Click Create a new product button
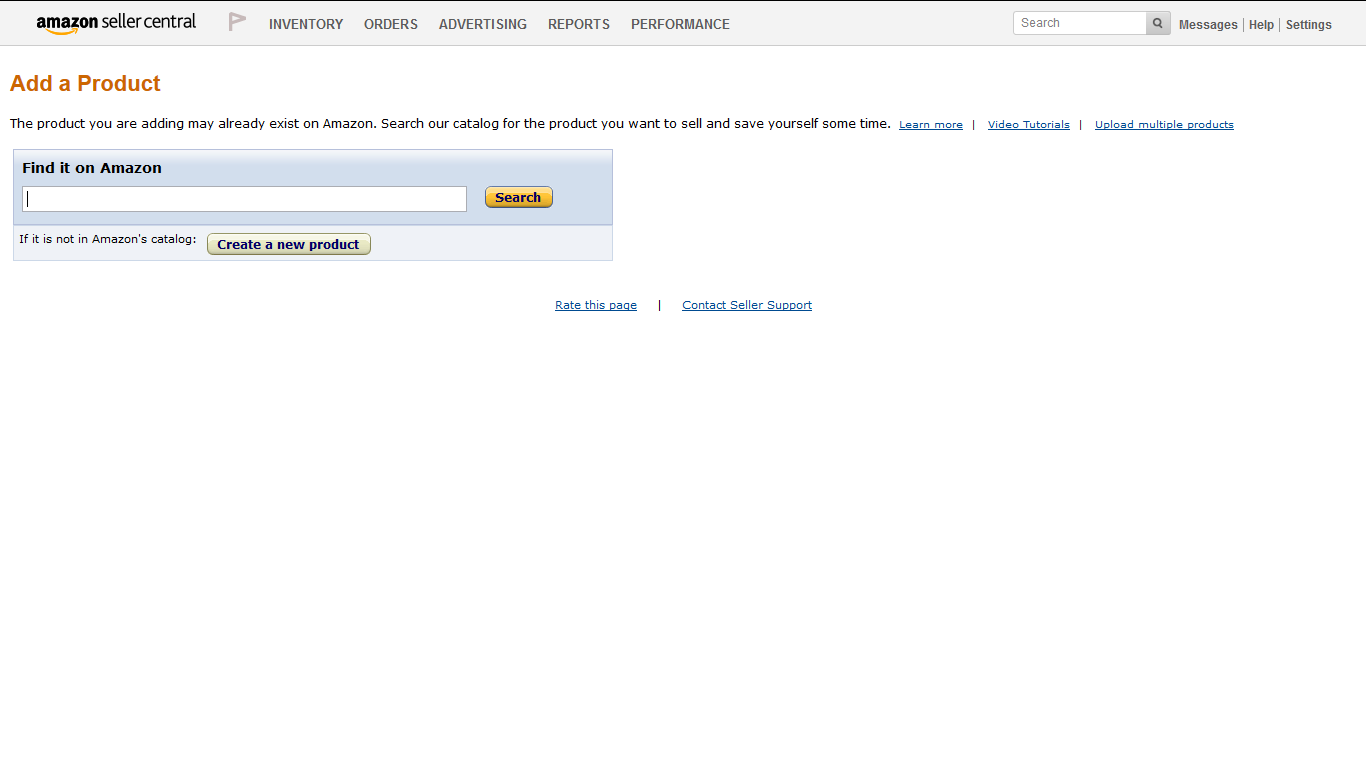 coord(289,244)
